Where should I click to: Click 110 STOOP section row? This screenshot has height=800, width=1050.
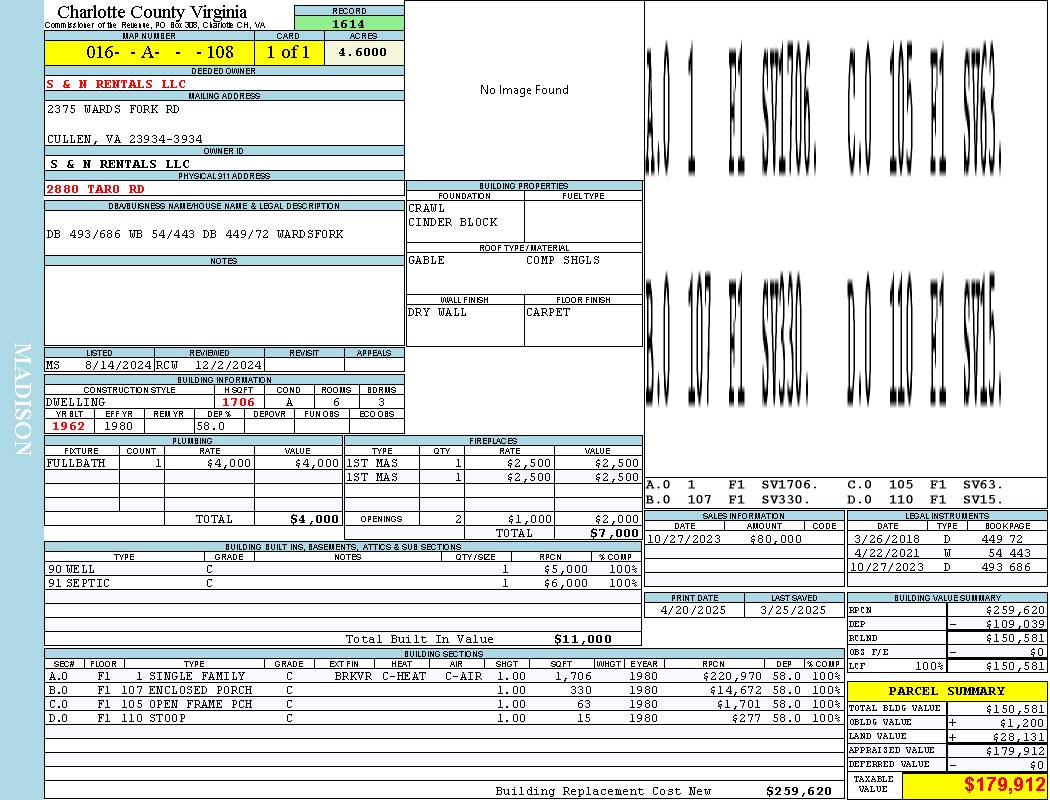point(444,718)
